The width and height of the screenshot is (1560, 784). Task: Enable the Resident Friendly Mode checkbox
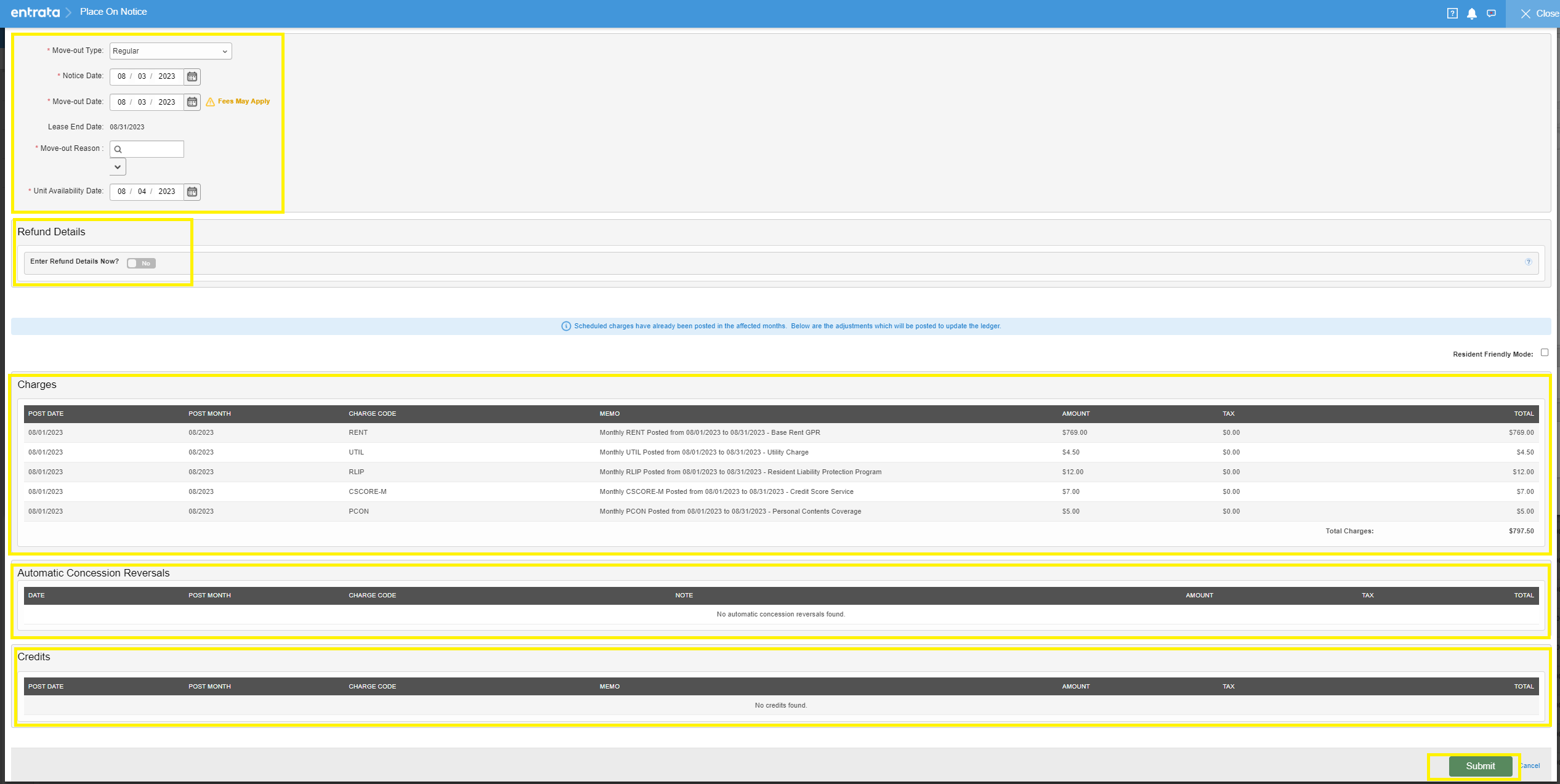pos(1545,353)
